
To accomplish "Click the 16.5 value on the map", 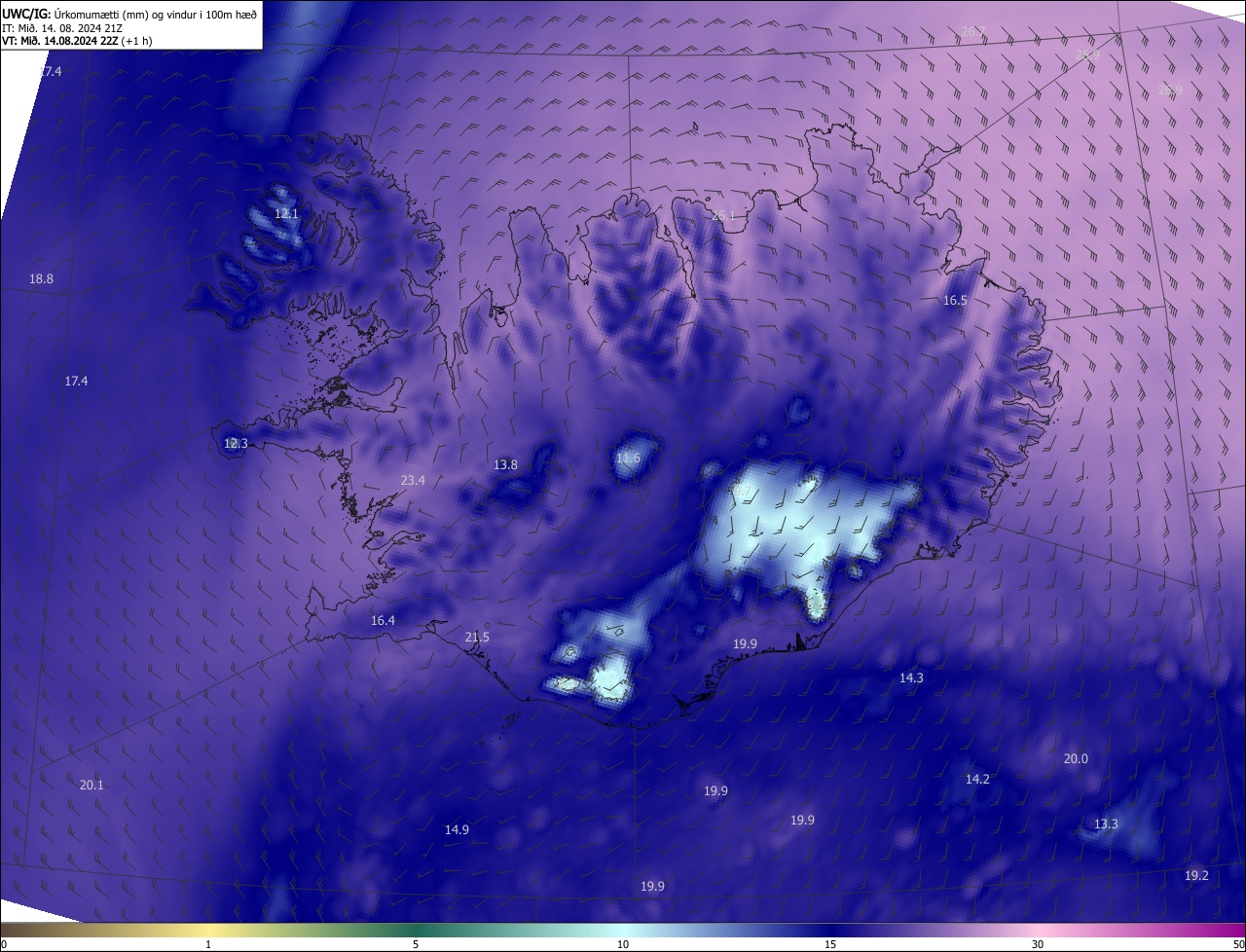I will 955,301.
